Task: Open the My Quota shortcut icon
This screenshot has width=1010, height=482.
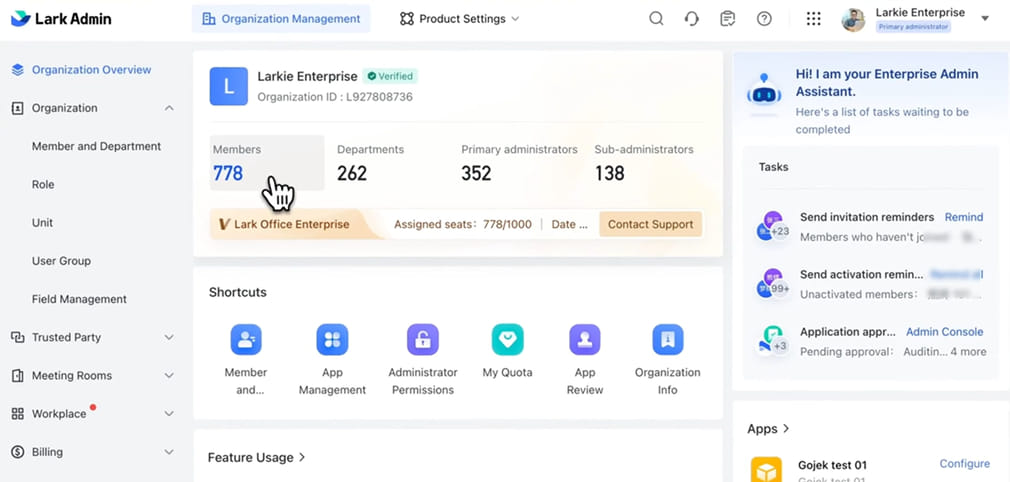Action: 508,340
